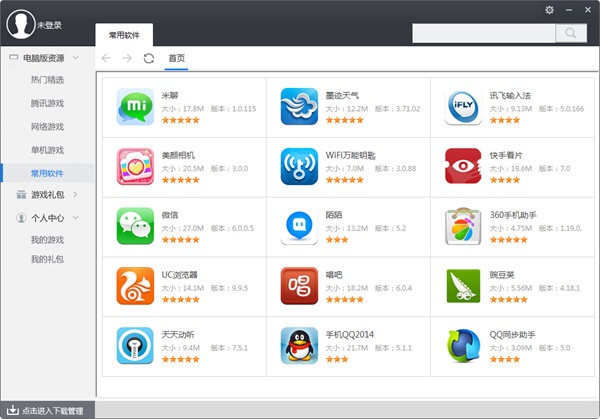This screenshot has width=600, height=419.
Task: Expand the 游戏礼包 section arrow
Action: (x=75, y=195)
